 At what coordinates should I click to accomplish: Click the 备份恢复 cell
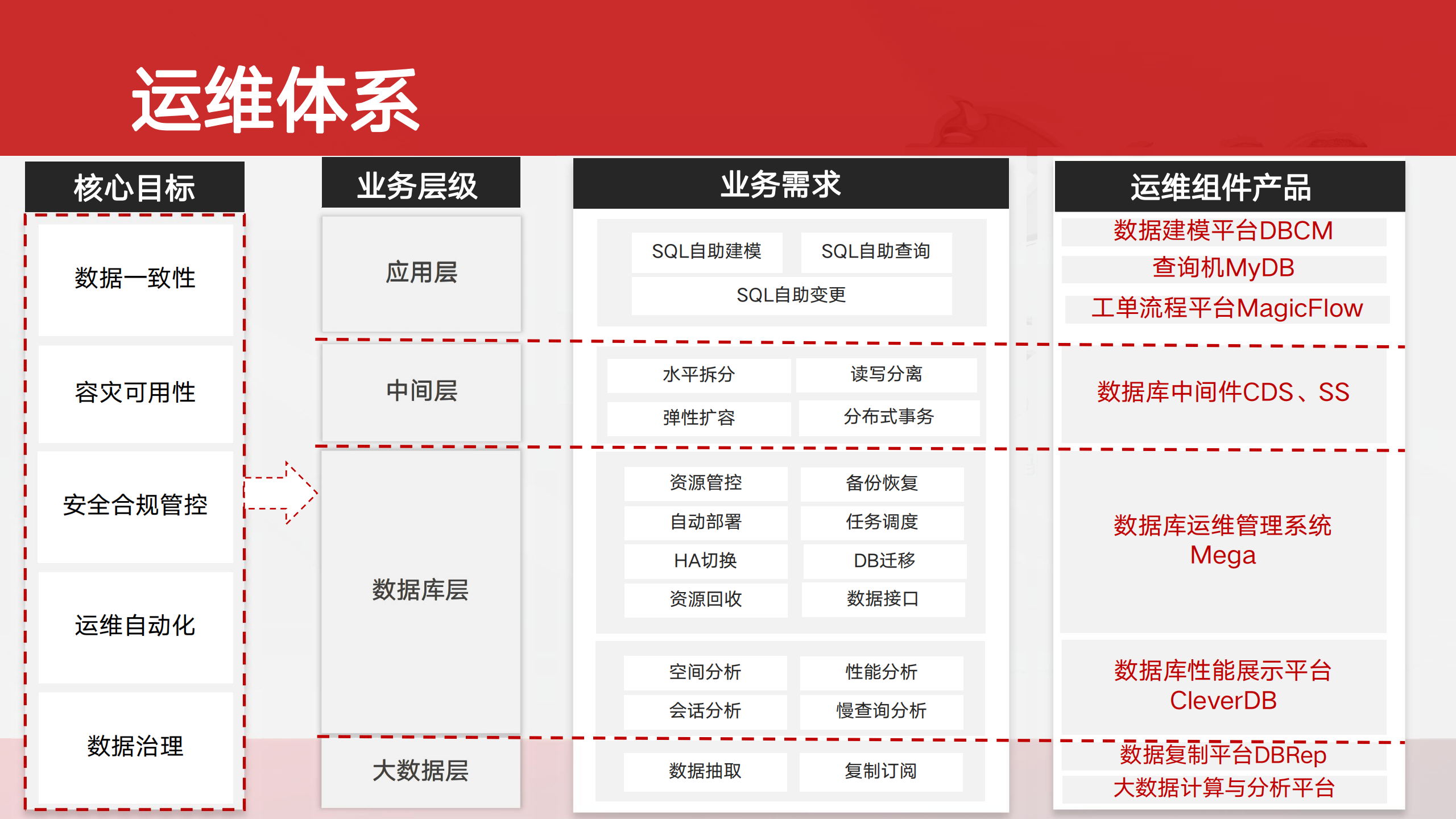click(x=882, y=484)
